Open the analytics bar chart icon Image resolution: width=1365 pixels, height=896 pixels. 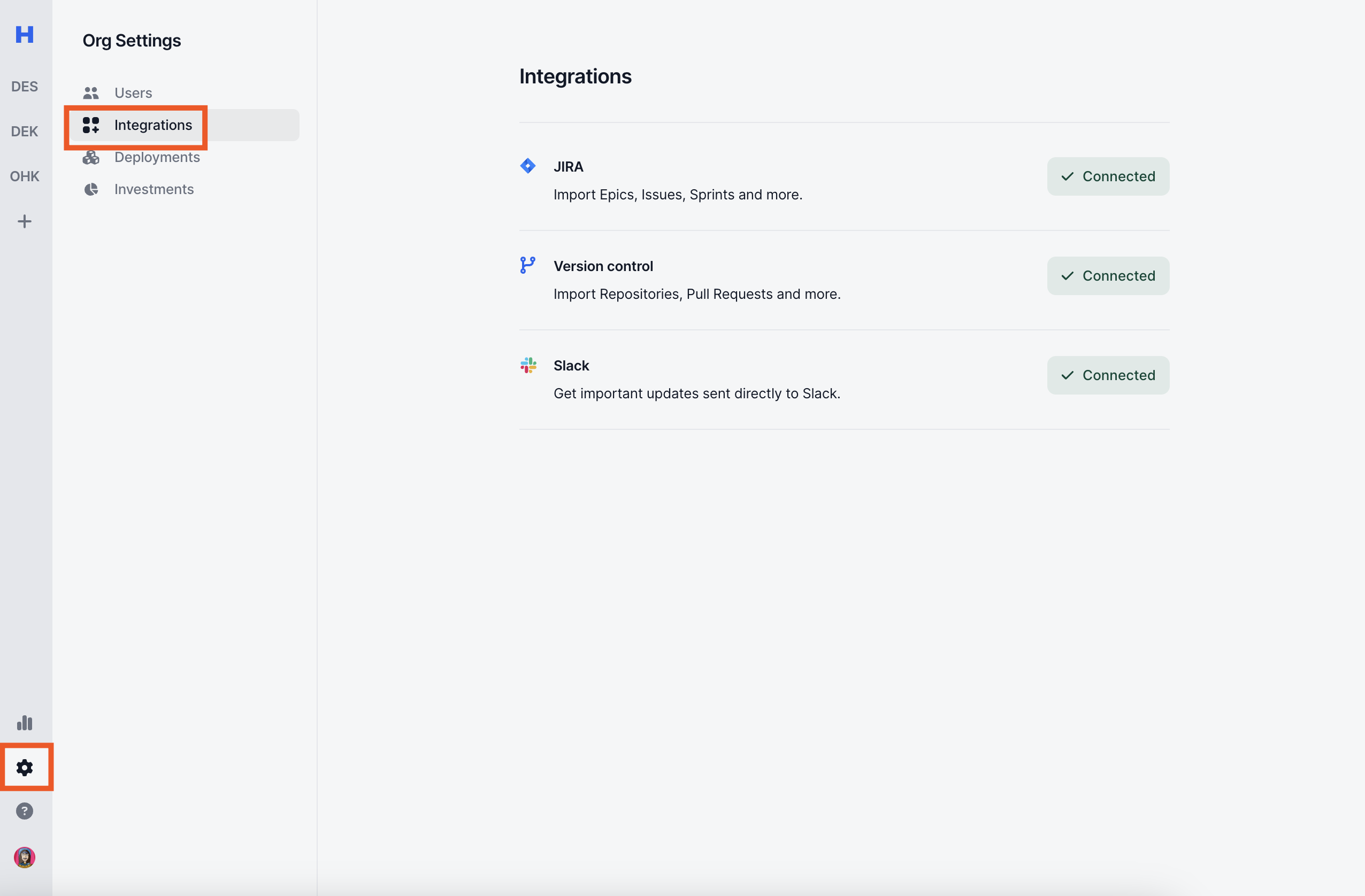pos(24,722)
